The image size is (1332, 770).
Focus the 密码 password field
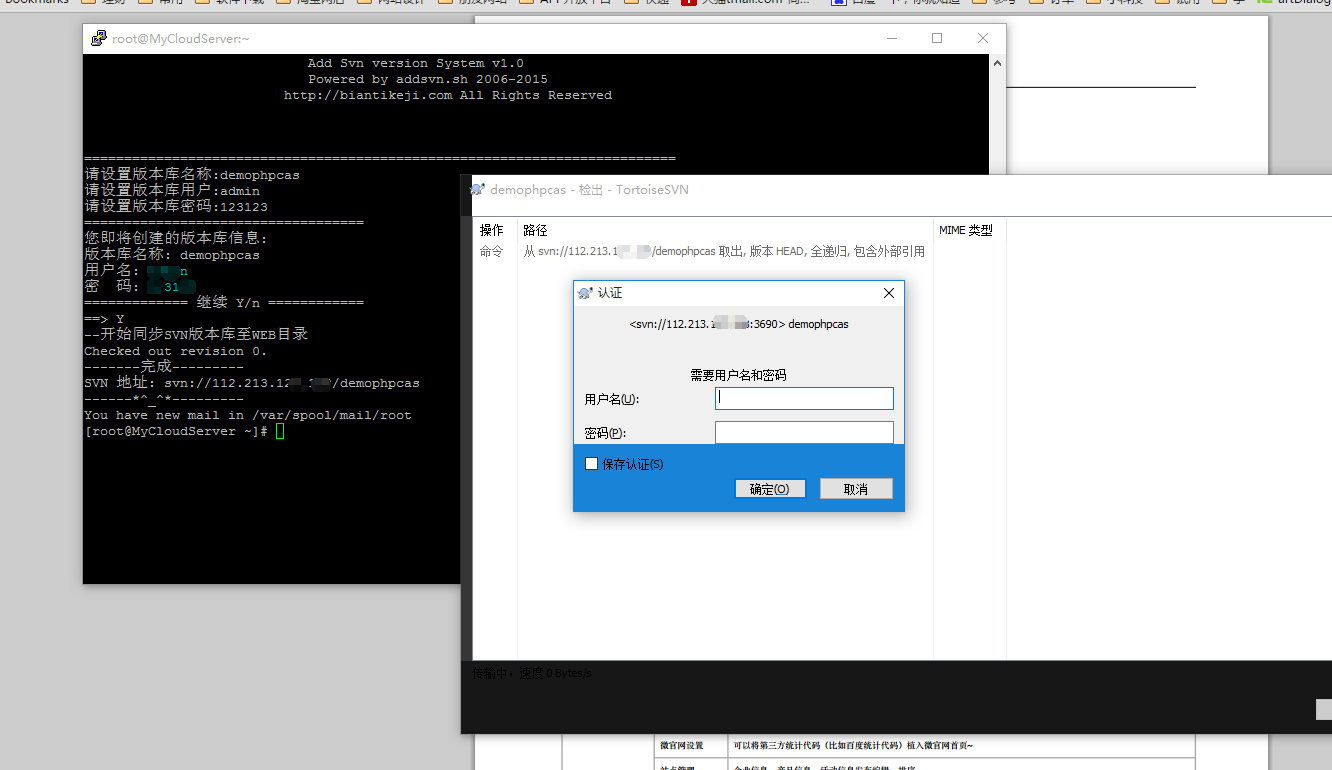[804, 432]
